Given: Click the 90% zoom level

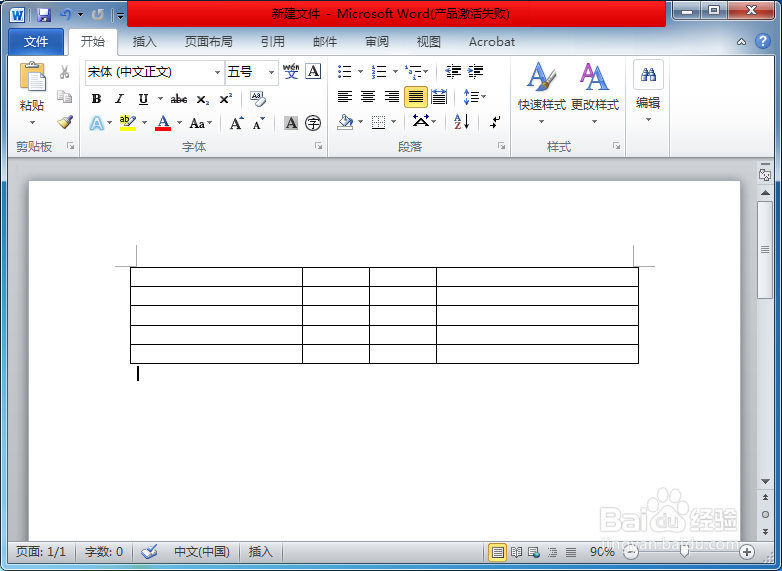Looking at the screenshot, I should point(602,552).
